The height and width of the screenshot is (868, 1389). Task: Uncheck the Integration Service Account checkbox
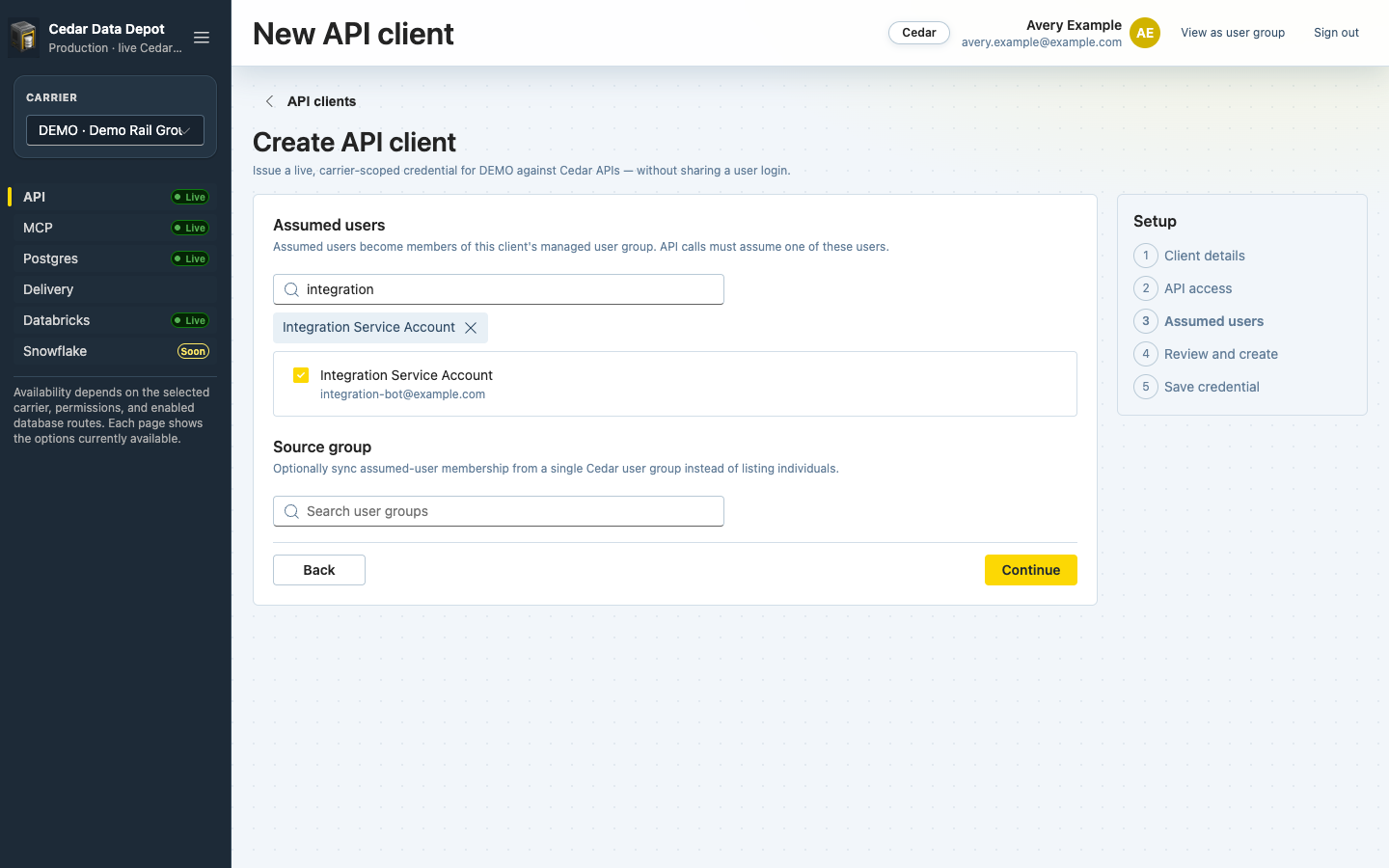coord(301,375)
